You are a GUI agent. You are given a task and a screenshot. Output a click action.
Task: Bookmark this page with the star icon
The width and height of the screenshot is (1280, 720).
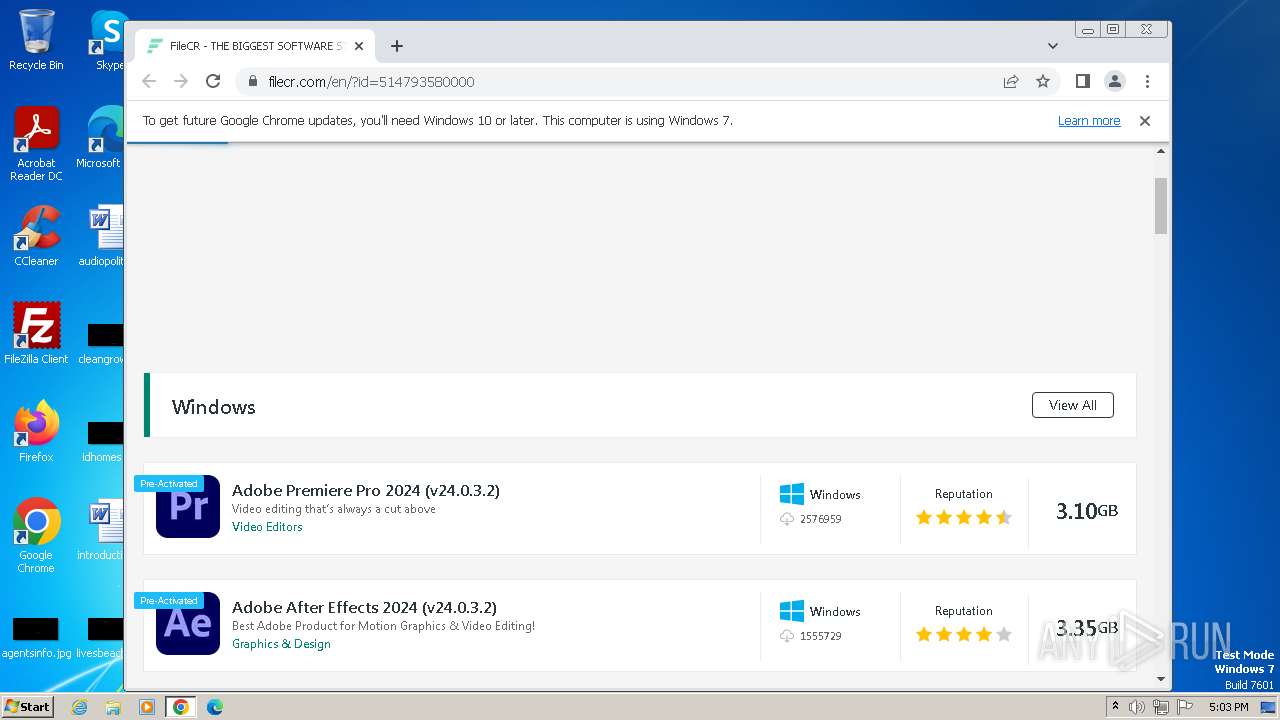pos(1043,81)
